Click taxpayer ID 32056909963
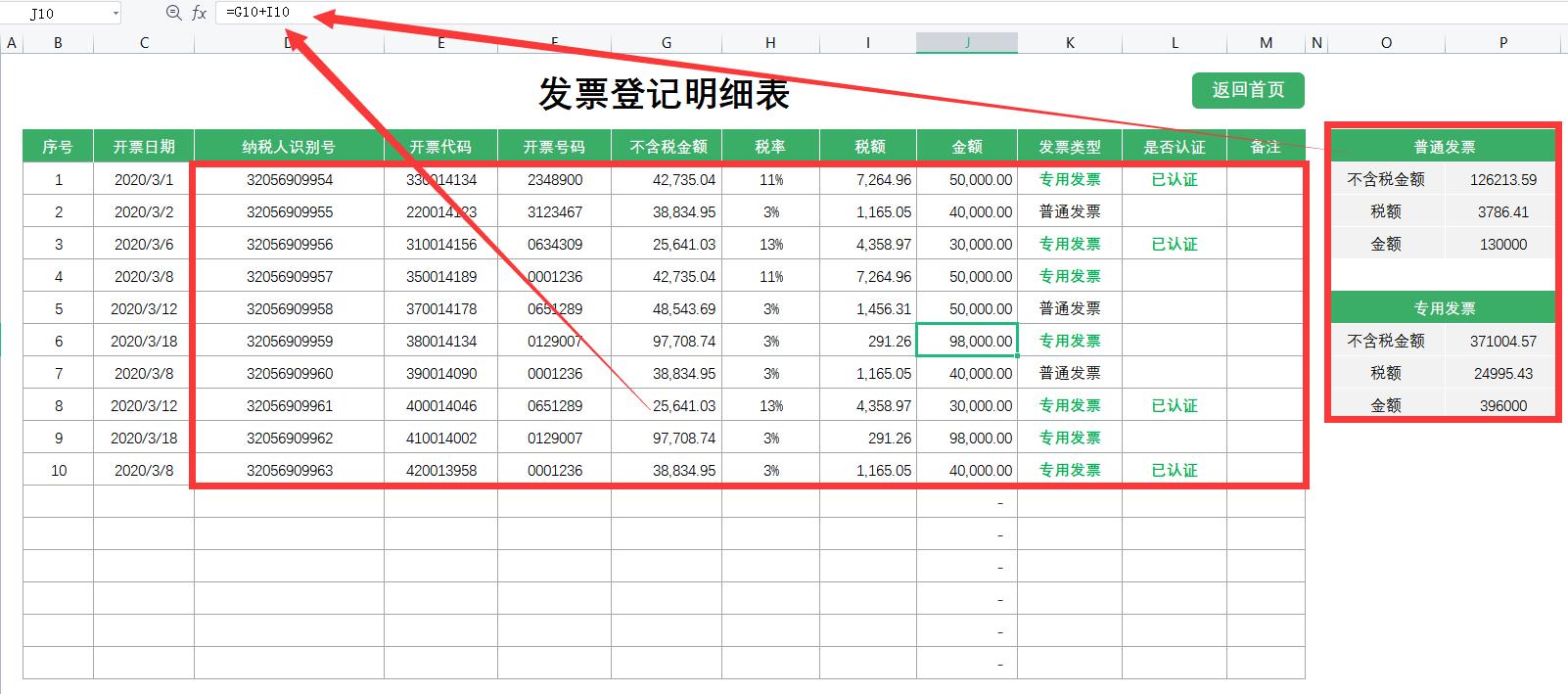 click(289, 470)
